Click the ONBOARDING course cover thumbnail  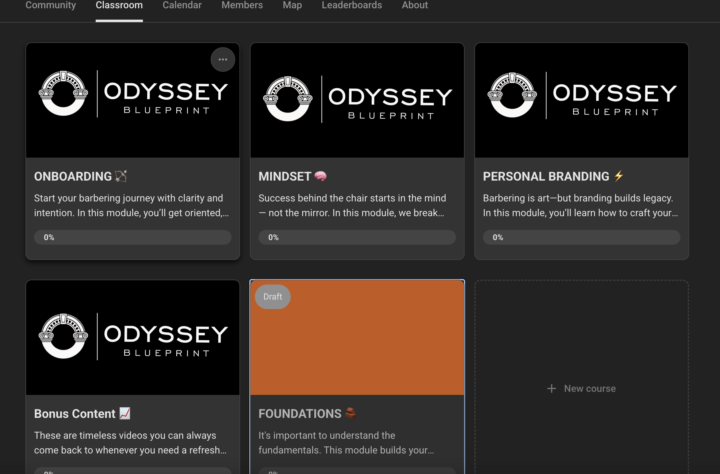[x=133, y=100]
